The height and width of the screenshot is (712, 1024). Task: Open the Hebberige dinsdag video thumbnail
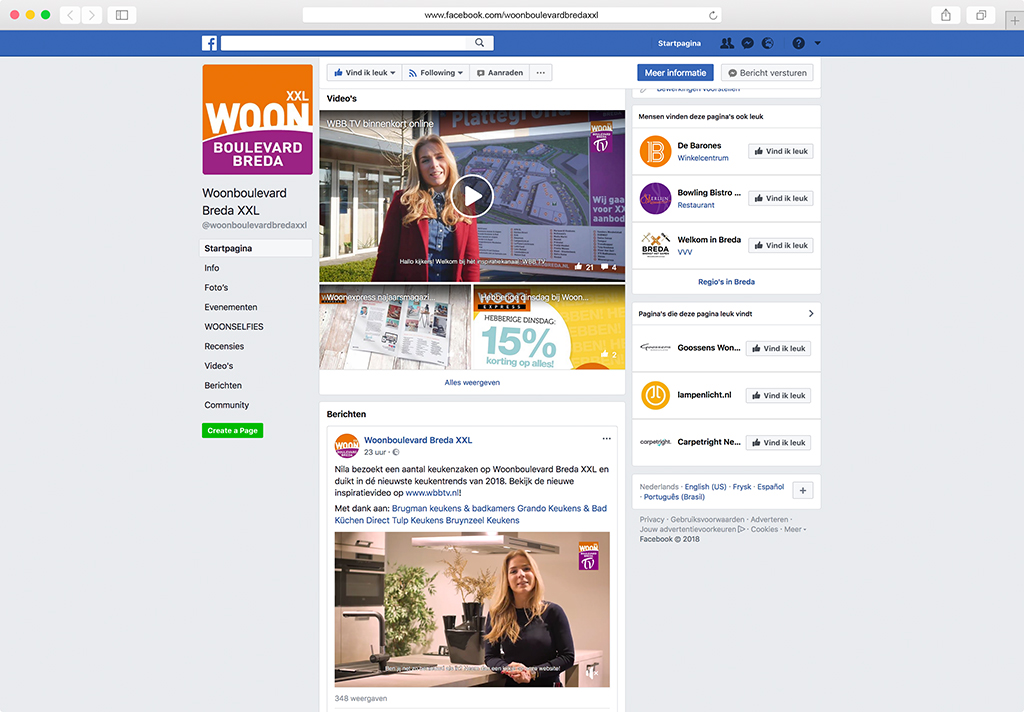(x=549, y=328)
